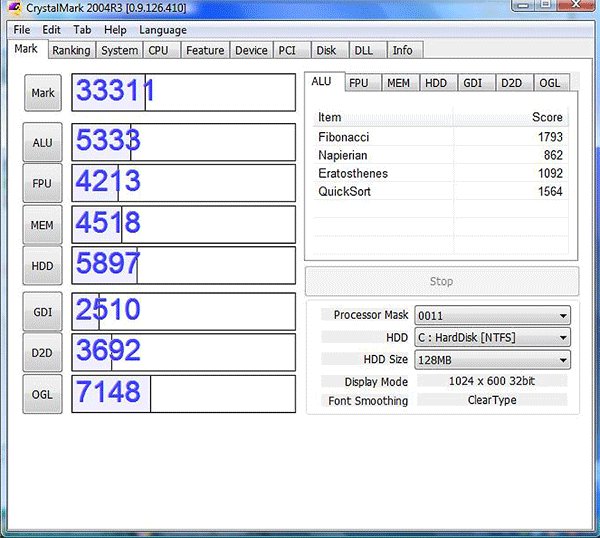Switch to the Device tab
This screenshot has width=600, height=538.
251,50
